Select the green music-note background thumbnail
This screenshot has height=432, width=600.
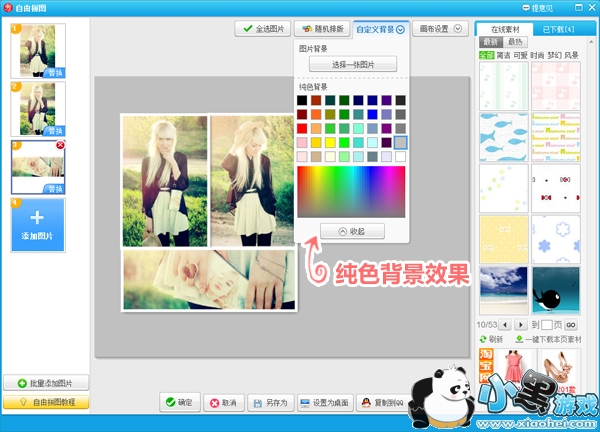[x=504, y=86]
